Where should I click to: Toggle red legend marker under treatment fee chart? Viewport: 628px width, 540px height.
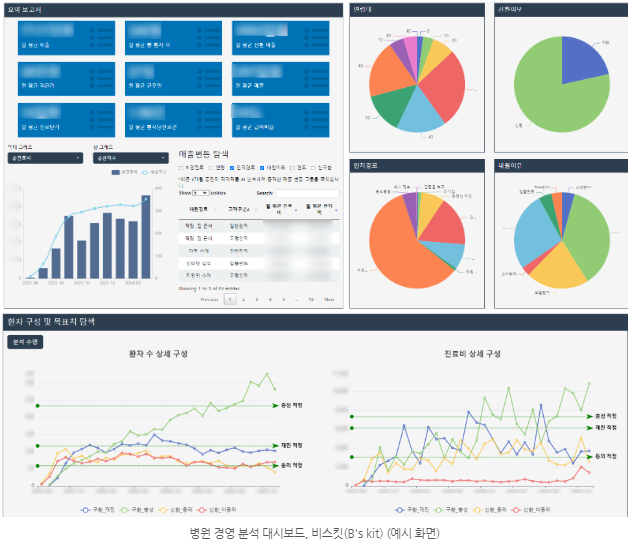click(x=516, y=510)
